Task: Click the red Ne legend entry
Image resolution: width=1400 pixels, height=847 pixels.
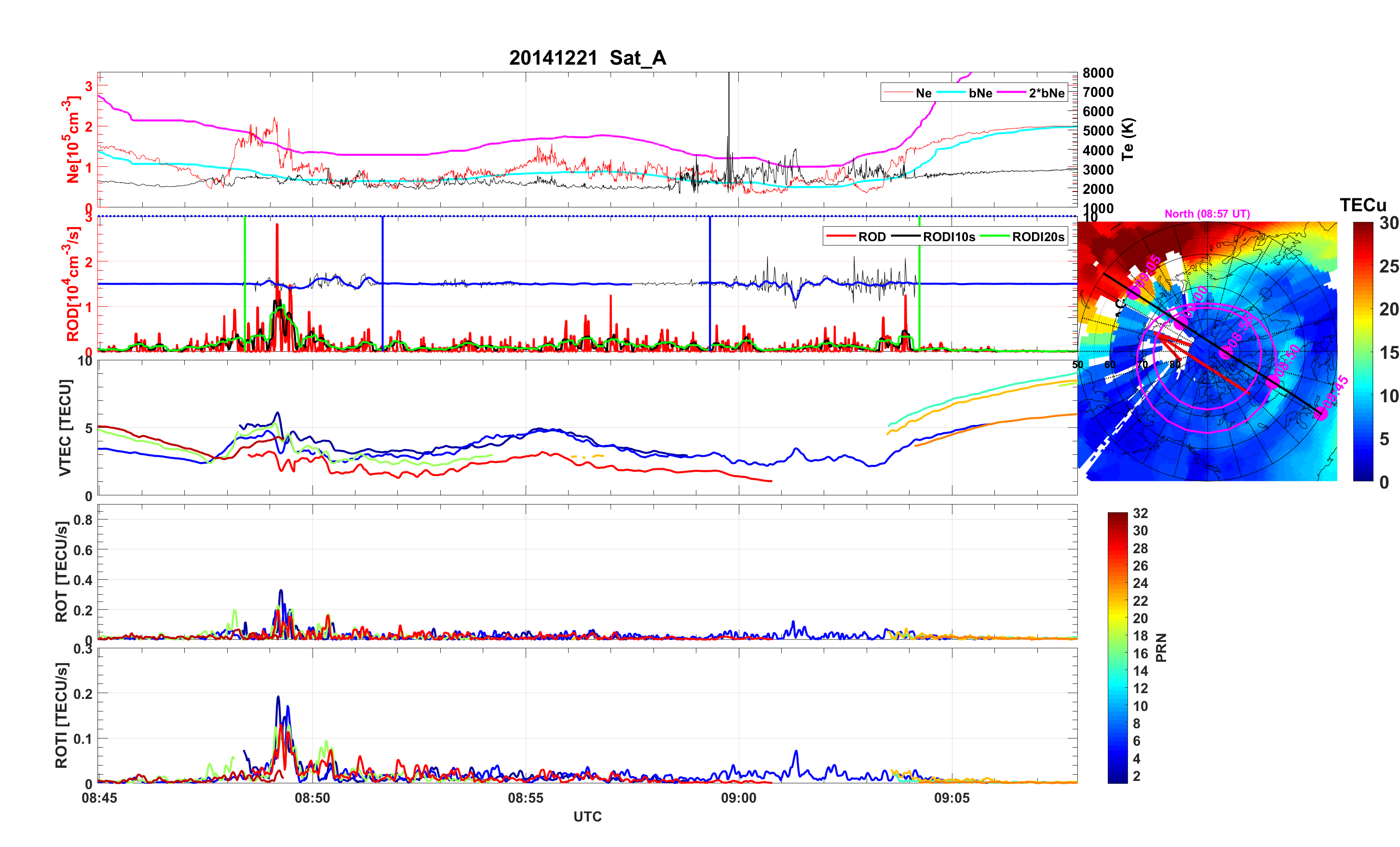Action: tap(924, 93)
